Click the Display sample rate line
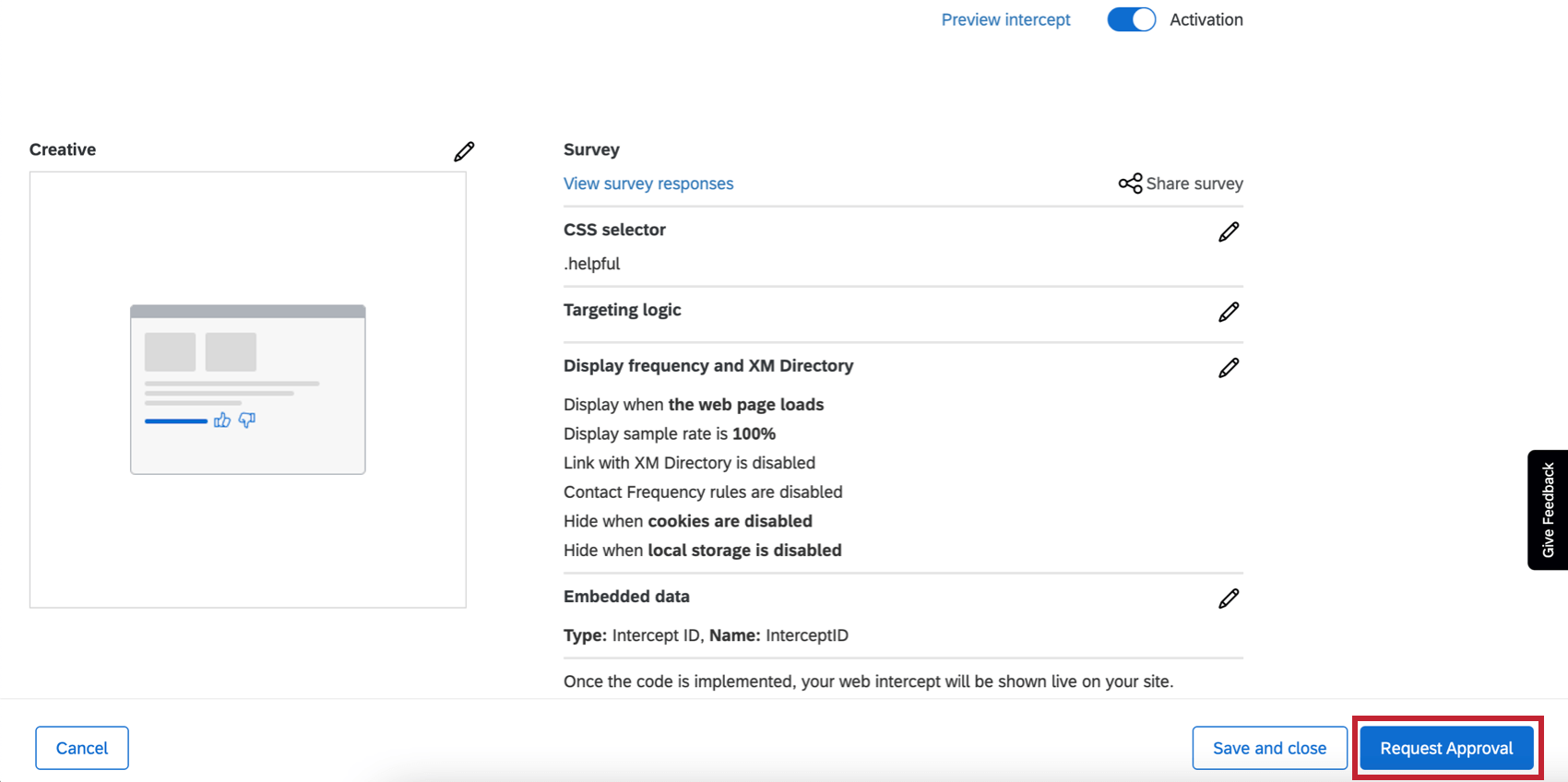1568x782 pixels. pos(670,433)
